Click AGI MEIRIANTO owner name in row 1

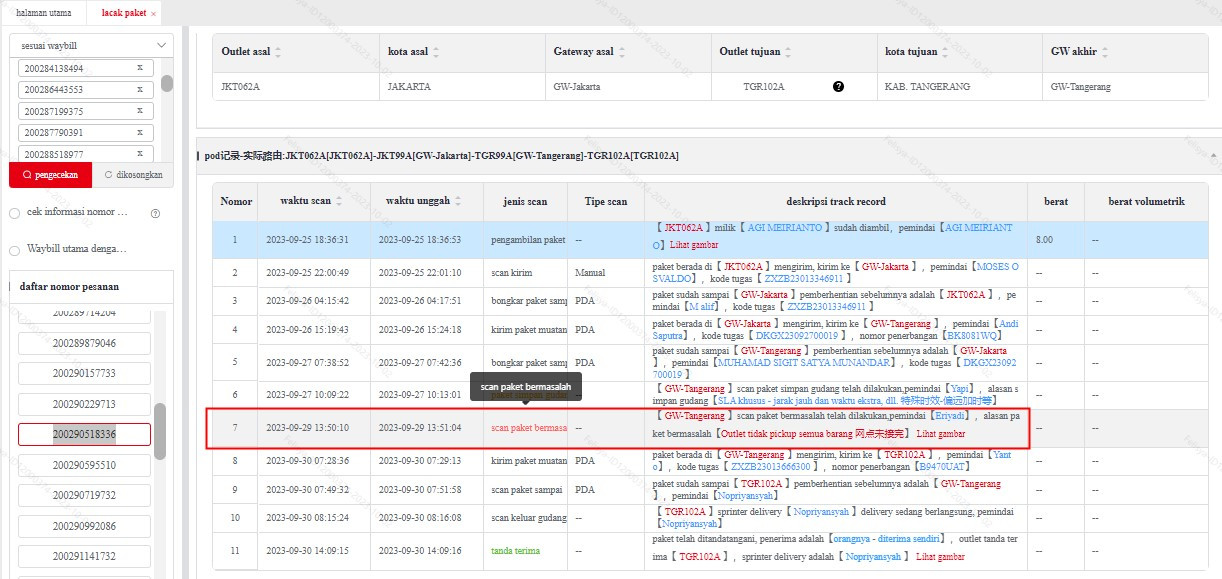point(785,229)
